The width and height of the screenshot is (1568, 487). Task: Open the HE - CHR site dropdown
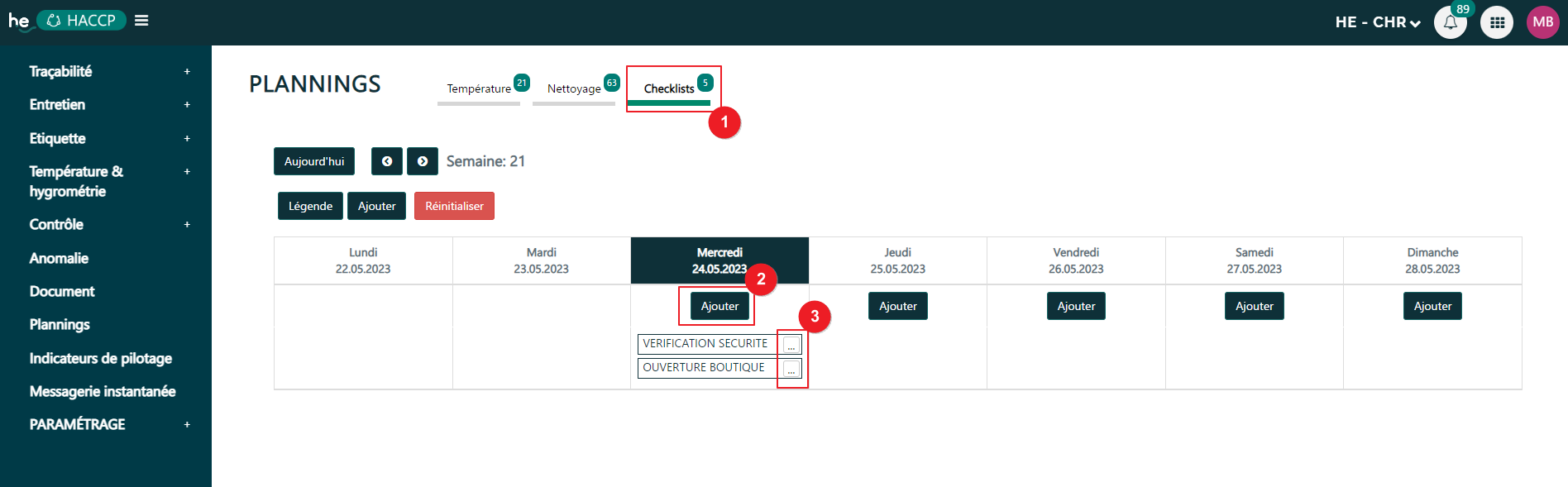point(1377,22)
